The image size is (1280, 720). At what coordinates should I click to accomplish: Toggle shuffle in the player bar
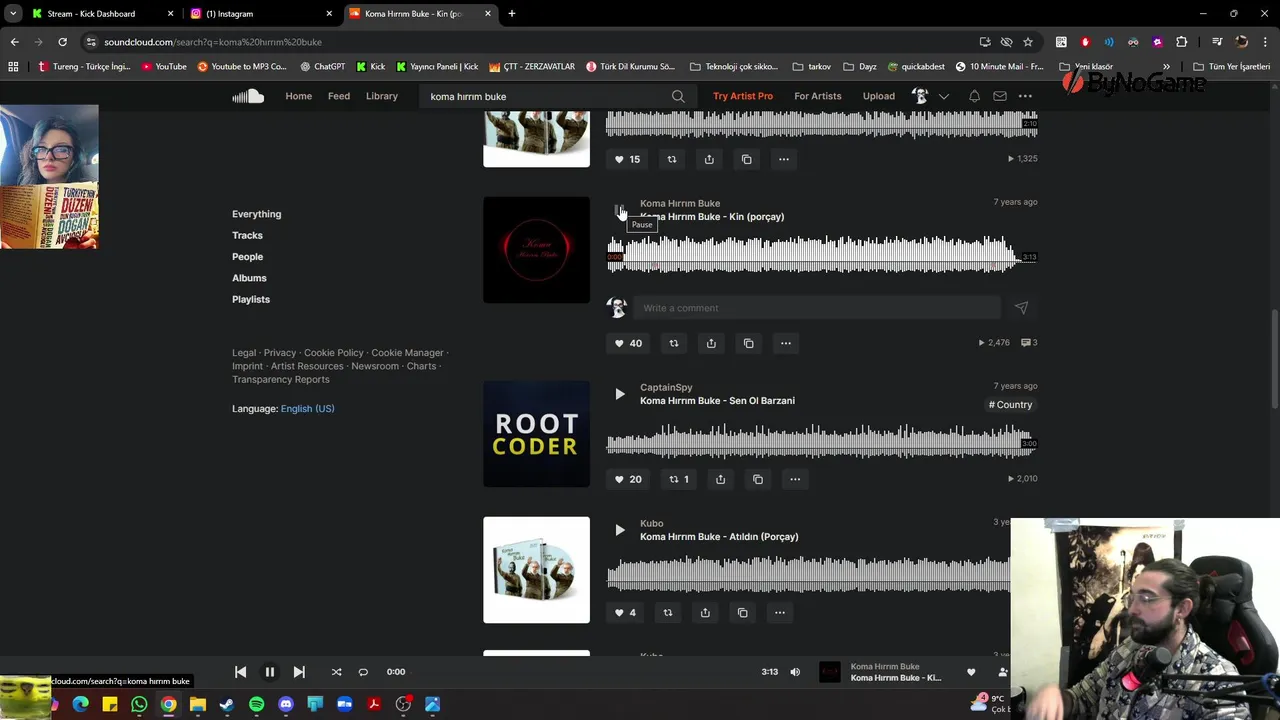[x=336, y=672]
